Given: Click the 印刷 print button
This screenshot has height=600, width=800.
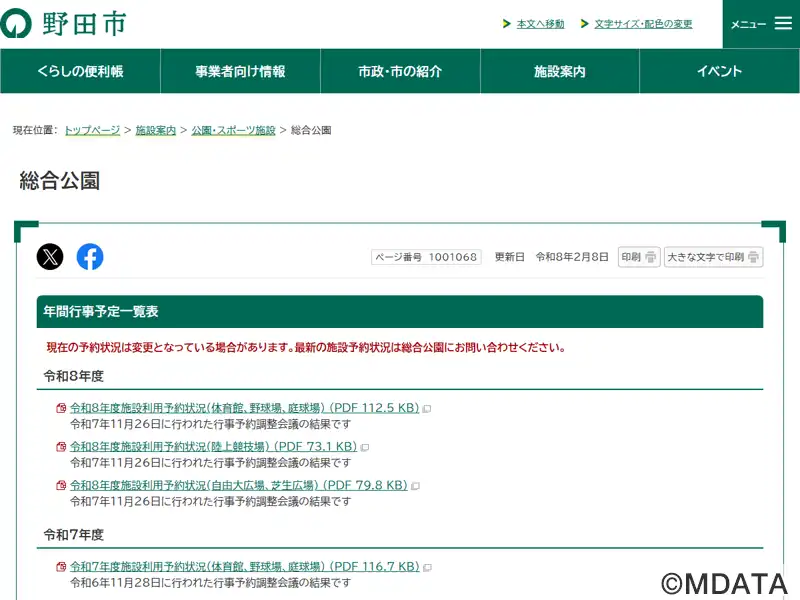Looking at the screenshot, I should tap(639, 257).
